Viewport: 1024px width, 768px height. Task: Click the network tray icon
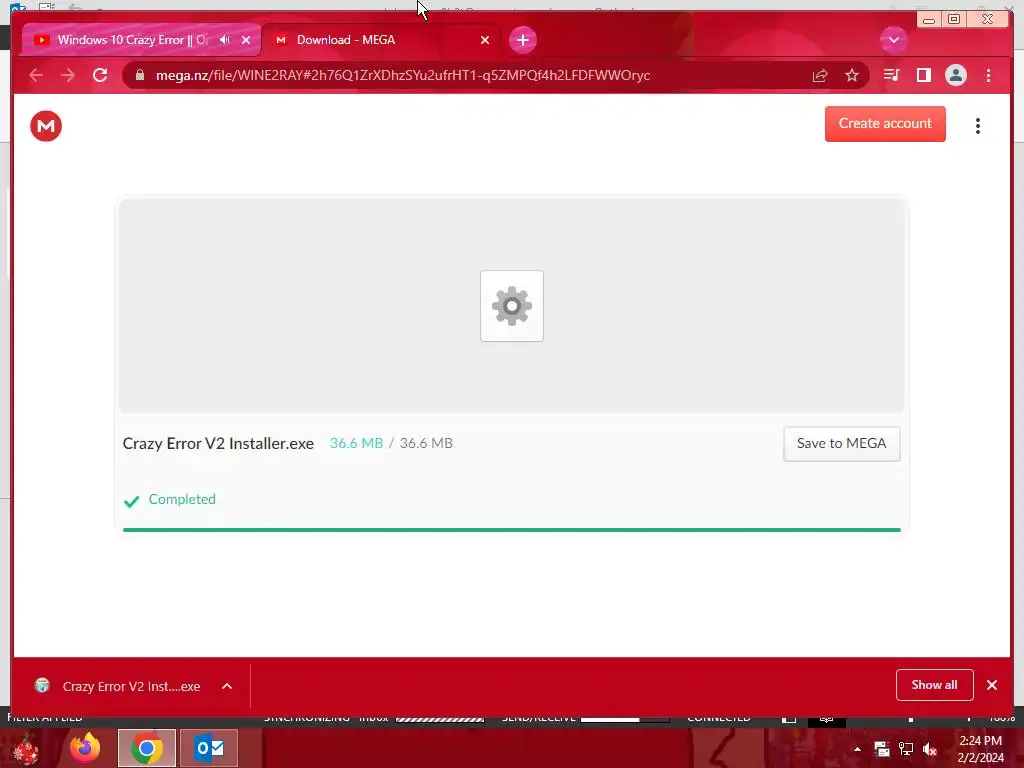click(905, 749)
